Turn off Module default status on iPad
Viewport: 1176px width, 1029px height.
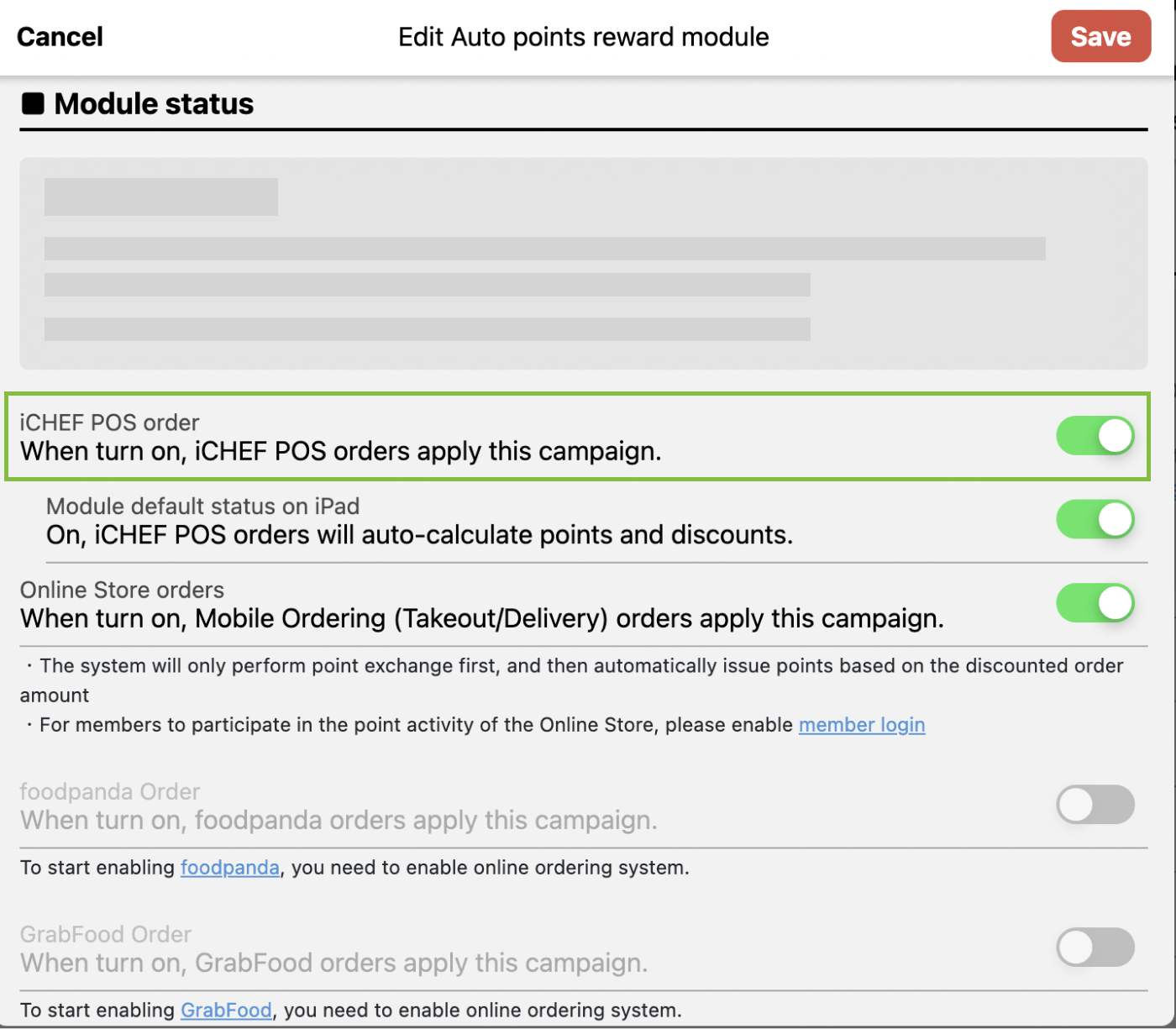(x=1095, y=520)
